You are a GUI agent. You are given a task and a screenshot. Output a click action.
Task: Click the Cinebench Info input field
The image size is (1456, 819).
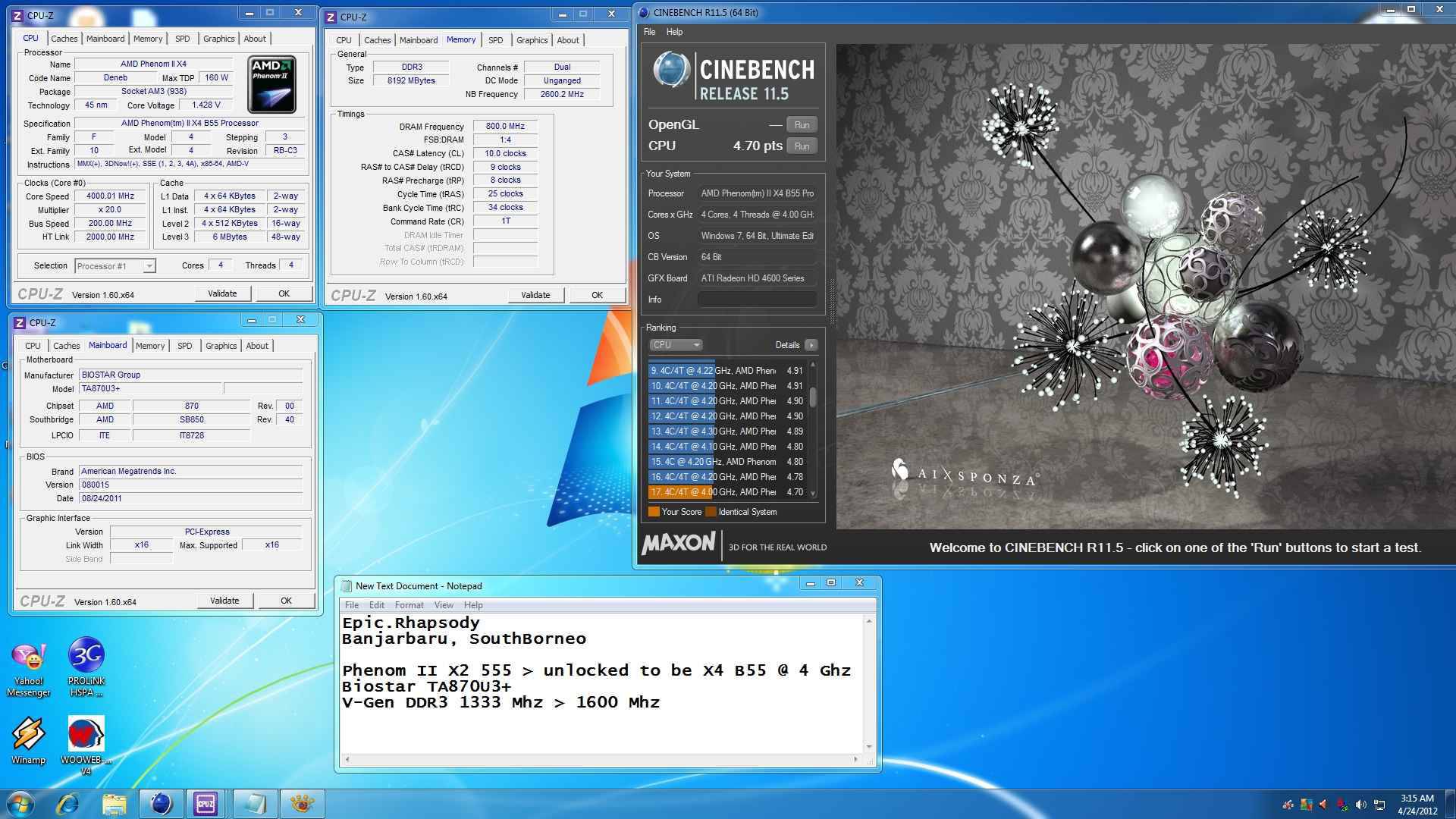pyautogui.click(x=757, y=300)
